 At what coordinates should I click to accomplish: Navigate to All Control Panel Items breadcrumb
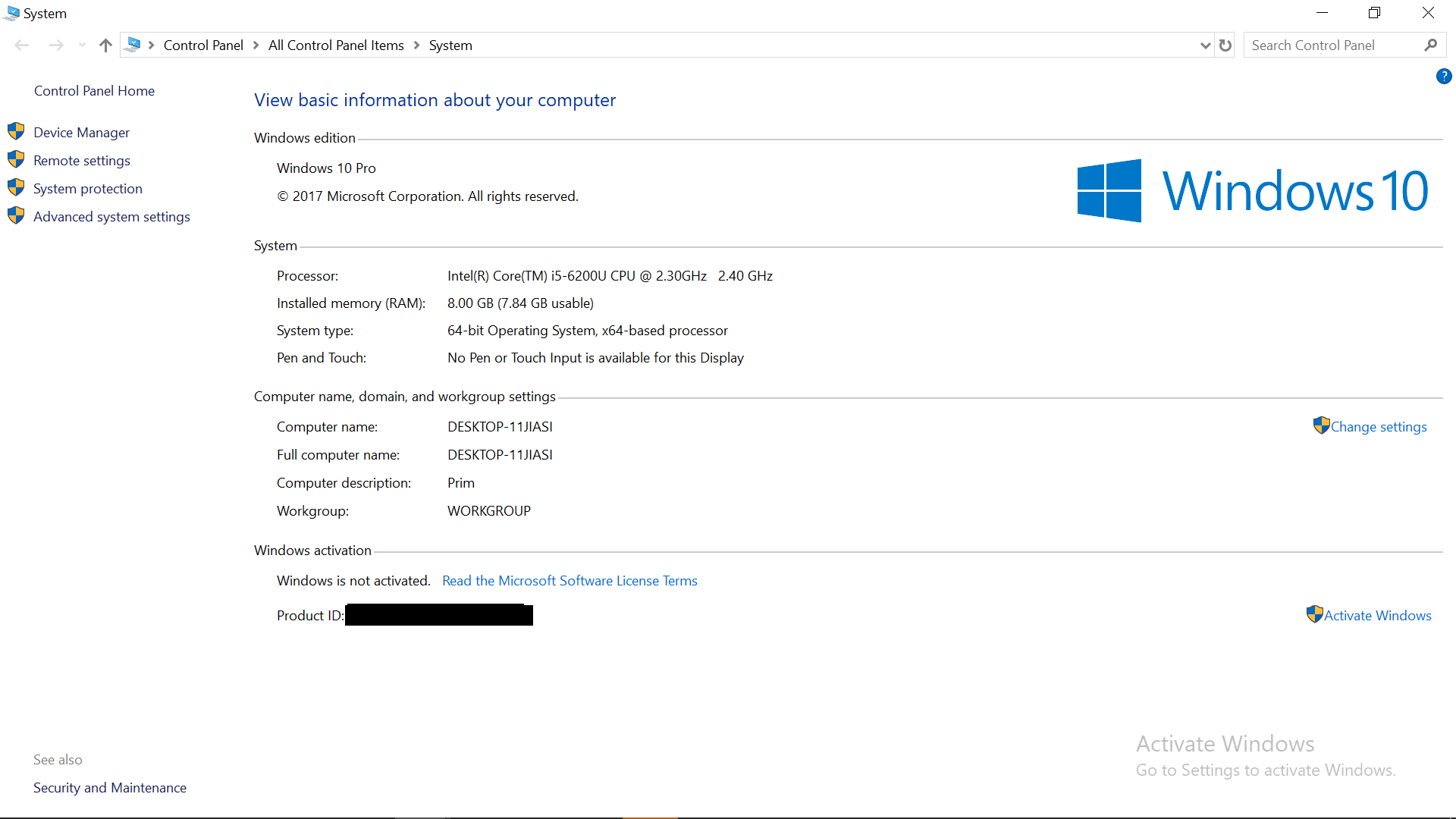(336, 45)
